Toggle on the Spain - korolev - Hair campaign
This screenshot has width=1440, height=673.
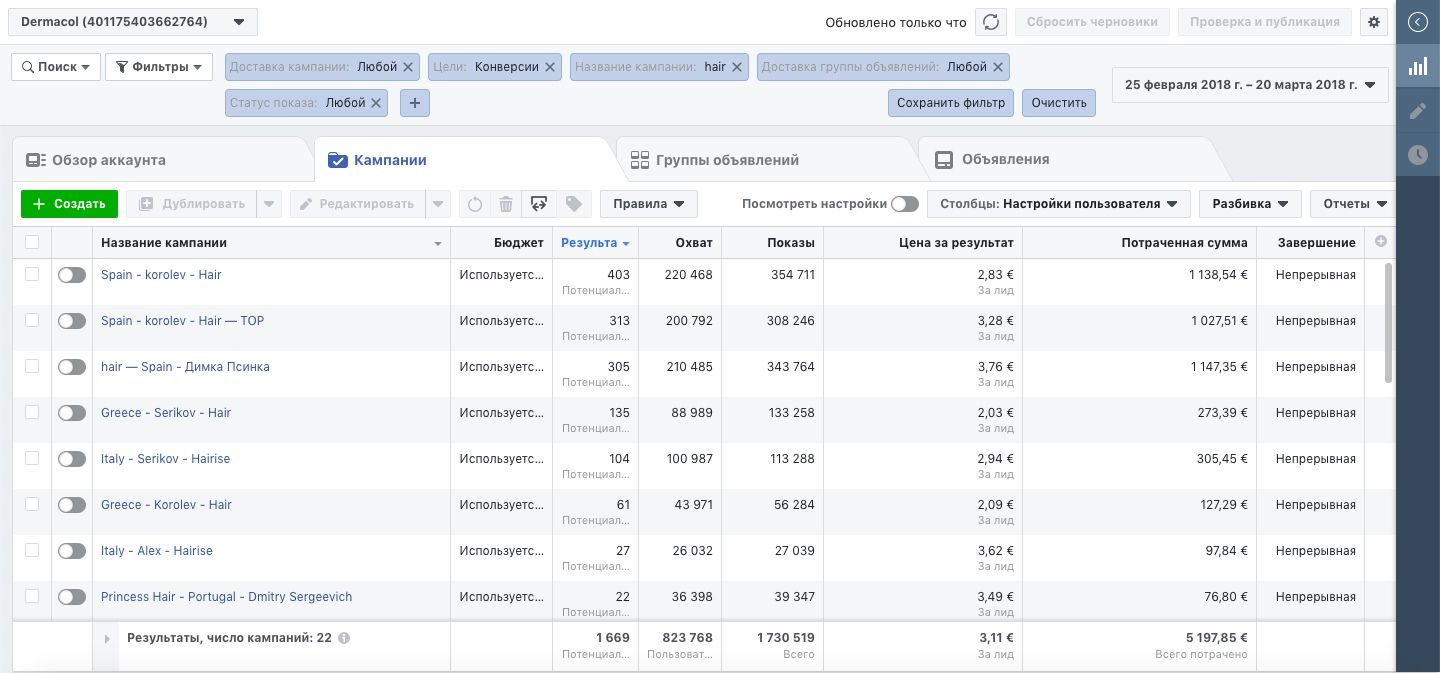click(x=72, y=275)
